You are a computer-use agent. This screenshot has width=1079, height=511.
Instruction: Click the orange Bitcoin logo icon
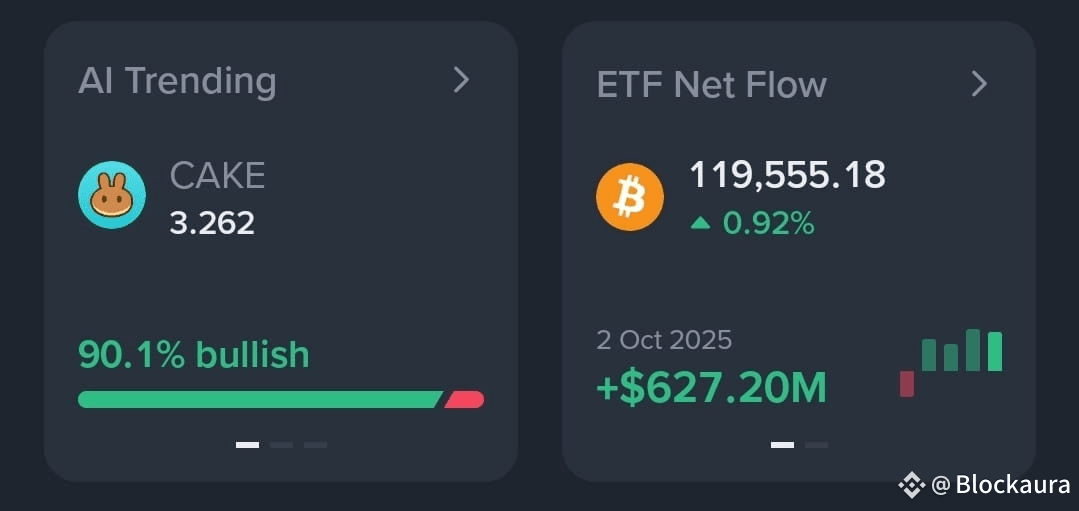[x=630, y=197]
